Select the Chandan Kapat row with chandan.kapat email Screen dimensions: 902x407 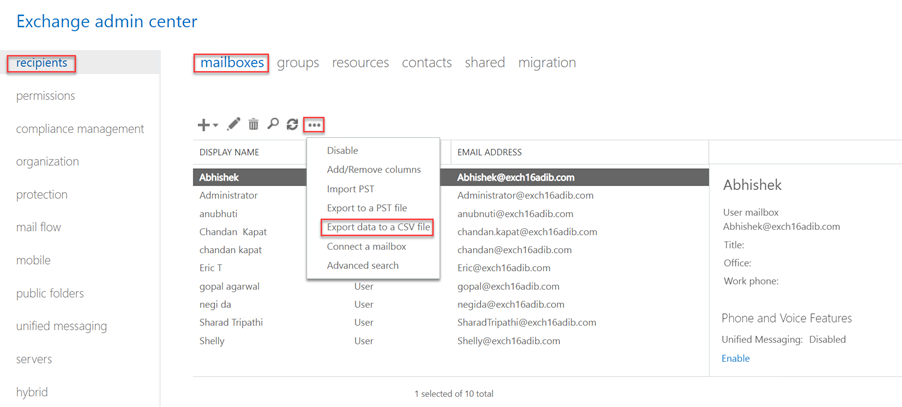tap(450, 232)
